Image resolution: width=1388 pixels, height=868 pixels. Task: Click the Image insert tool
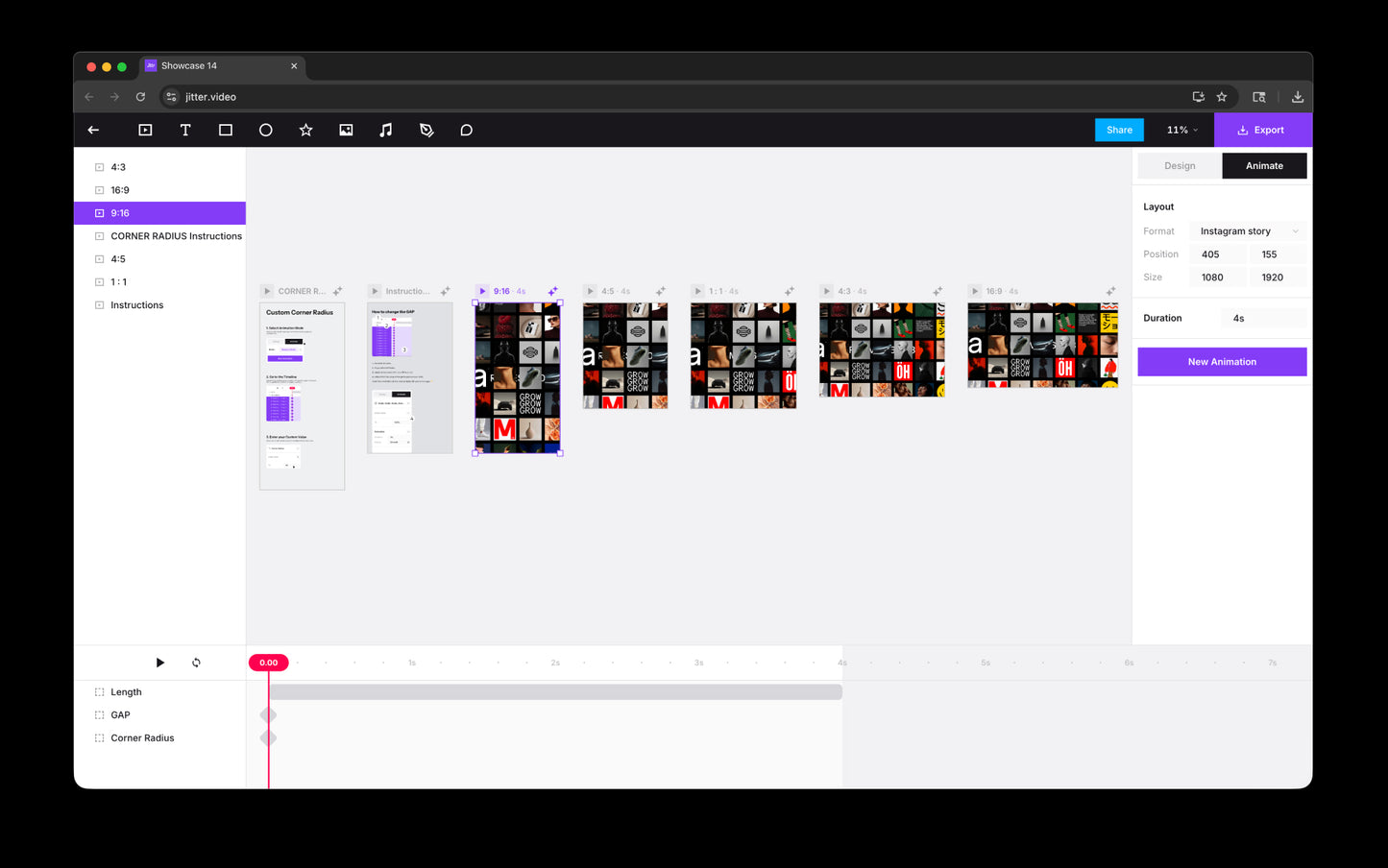(x=346, y=130)
